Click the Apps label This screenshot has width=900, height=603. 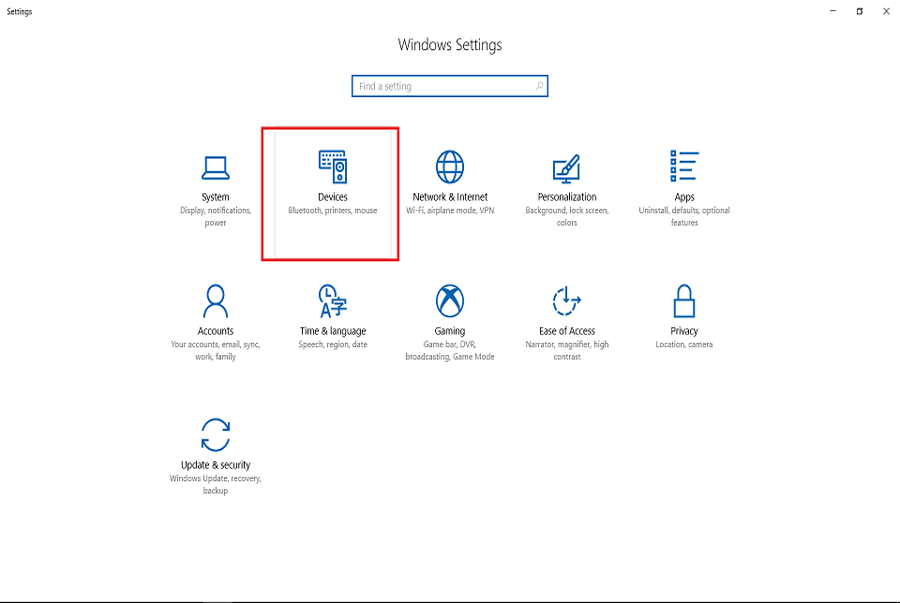684,197
